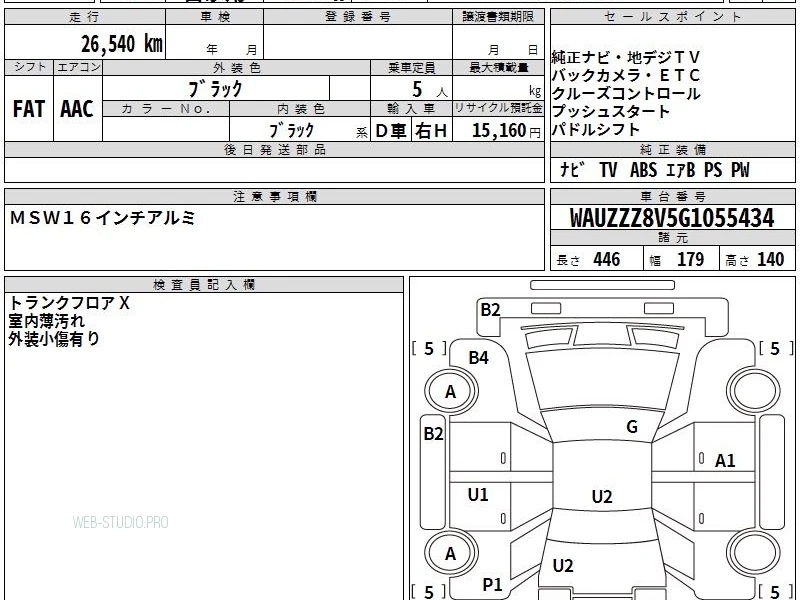The image size is (800, 600).
Task: Select the 検査員記入欄 header
Action: click(x=204, y=285)
